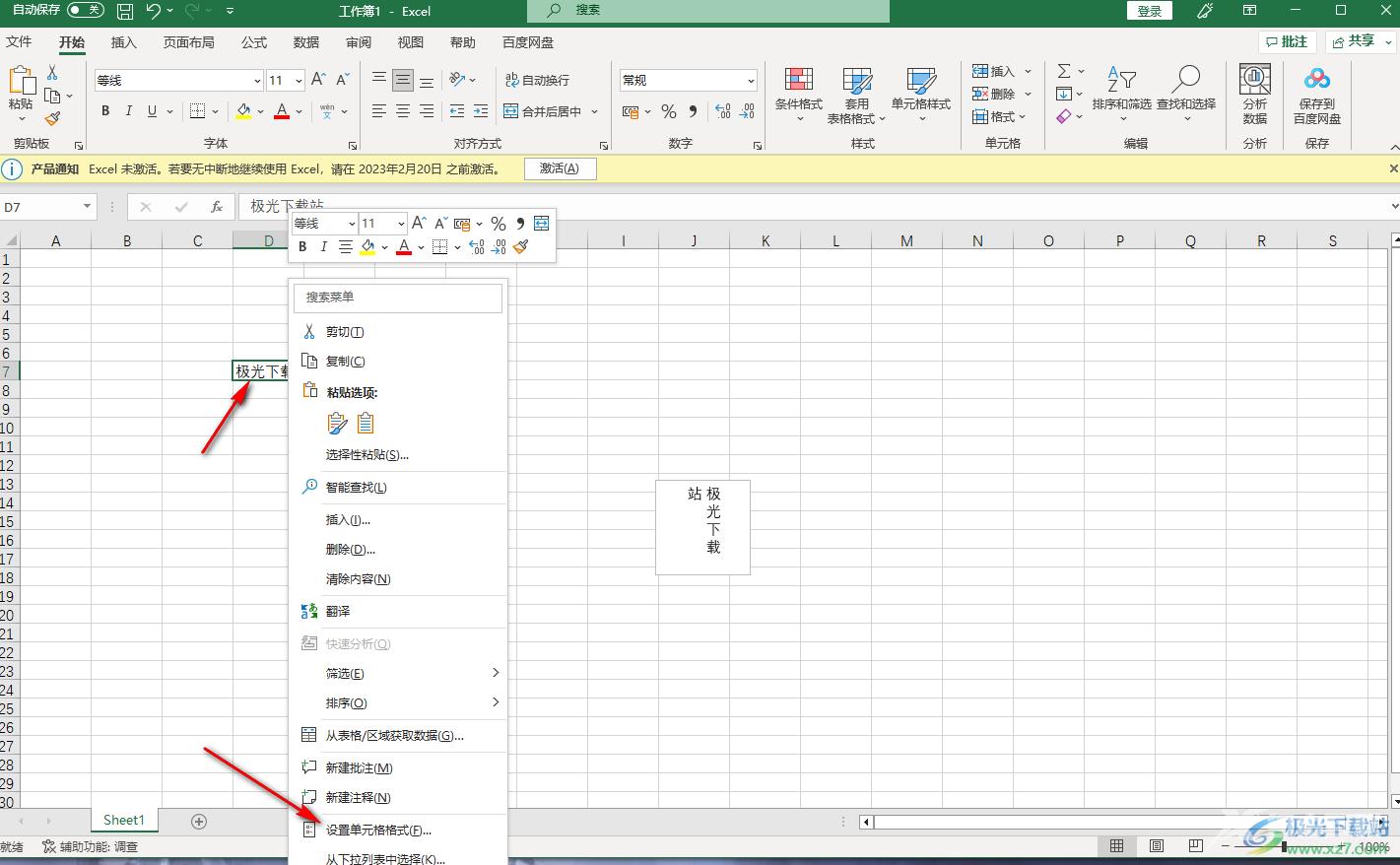The height and width of the screenshot is (865, 1400).
Task: Click the Cut scissors icon in the ribbon
Action: (x=52, y=74)
